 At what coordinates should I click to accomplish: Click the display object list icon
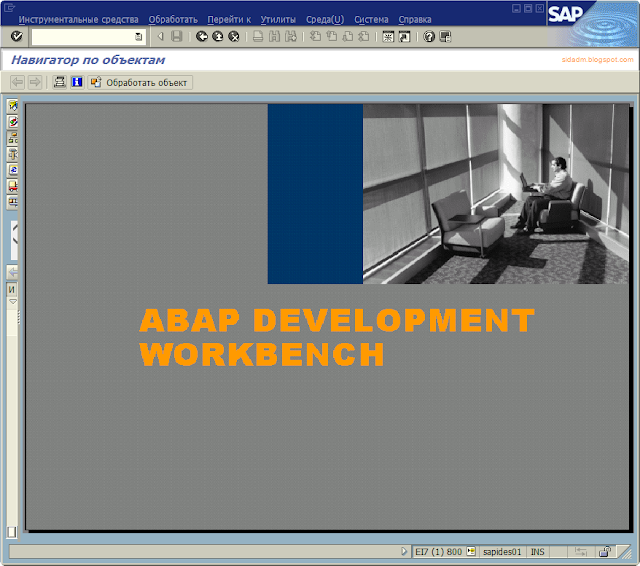point(60,82)
